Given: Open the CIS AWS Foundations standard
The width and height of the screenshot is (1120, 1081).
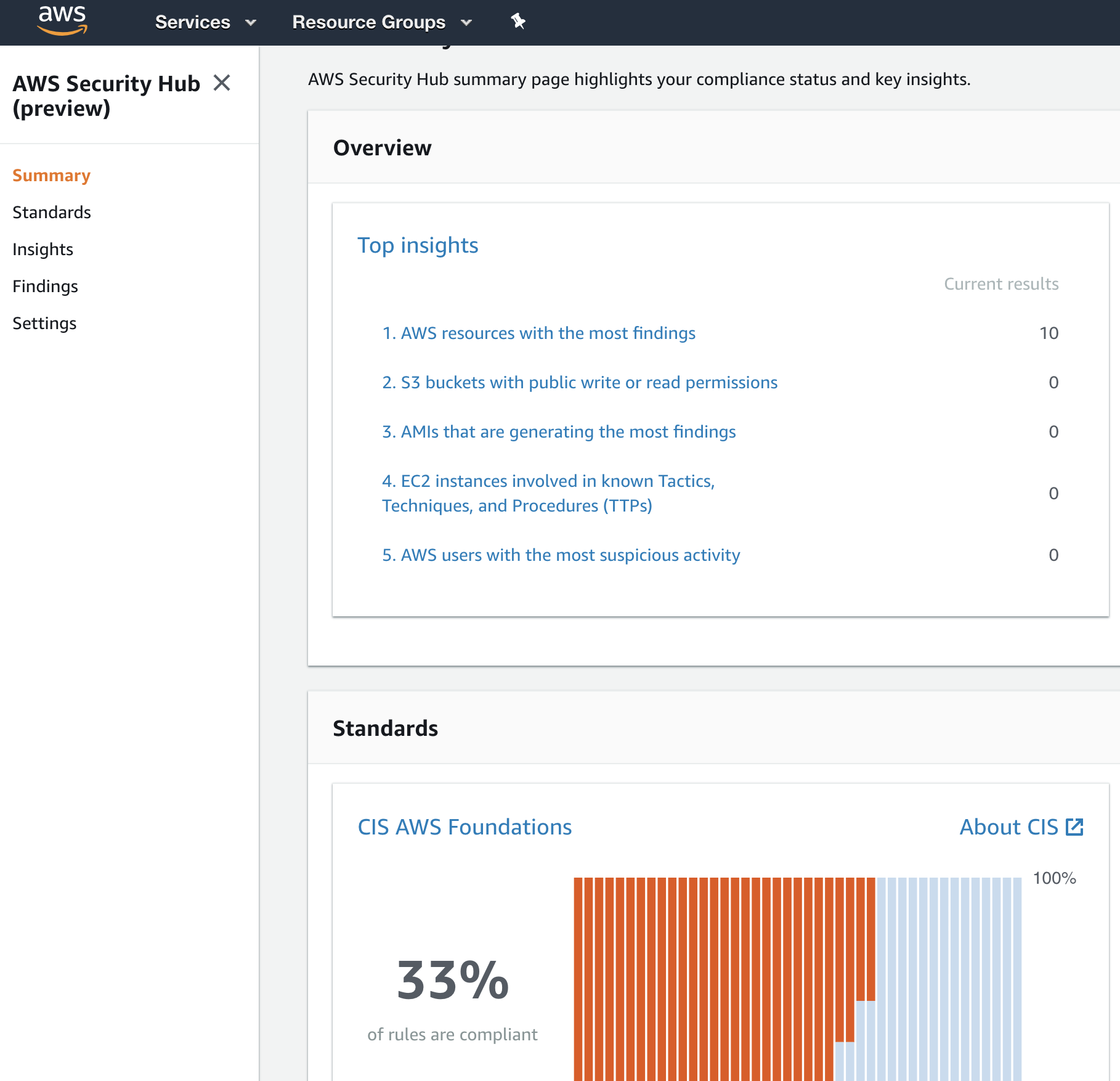Looking at the screenshot, I should pos(465,827).
